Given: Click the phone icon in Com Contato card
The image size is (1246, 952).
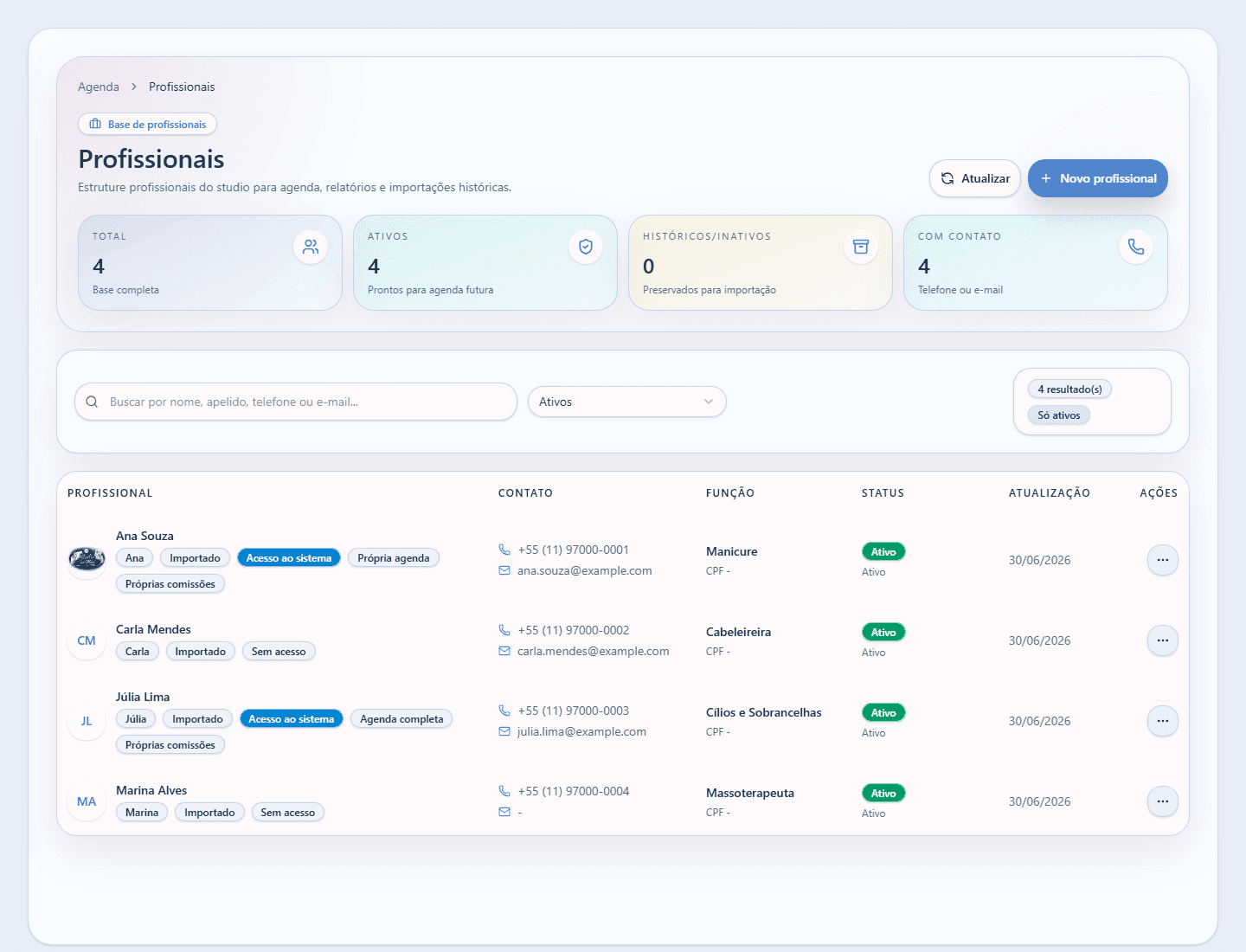Looking at the screenshot, I should click(x=1136, y=247).
